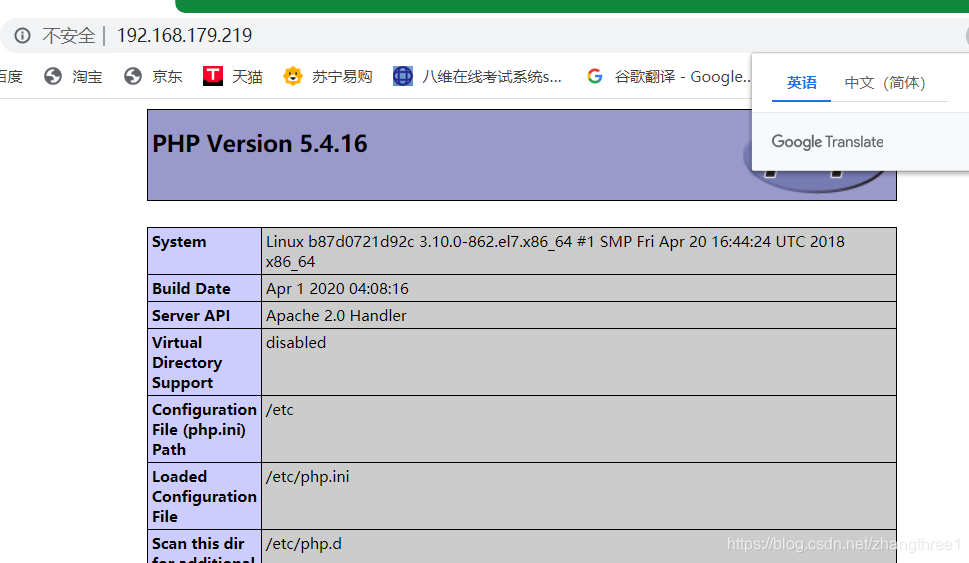
Task: Open the 淘宝 bookmark
Action: pyautogui.click(x=73, y=77)
